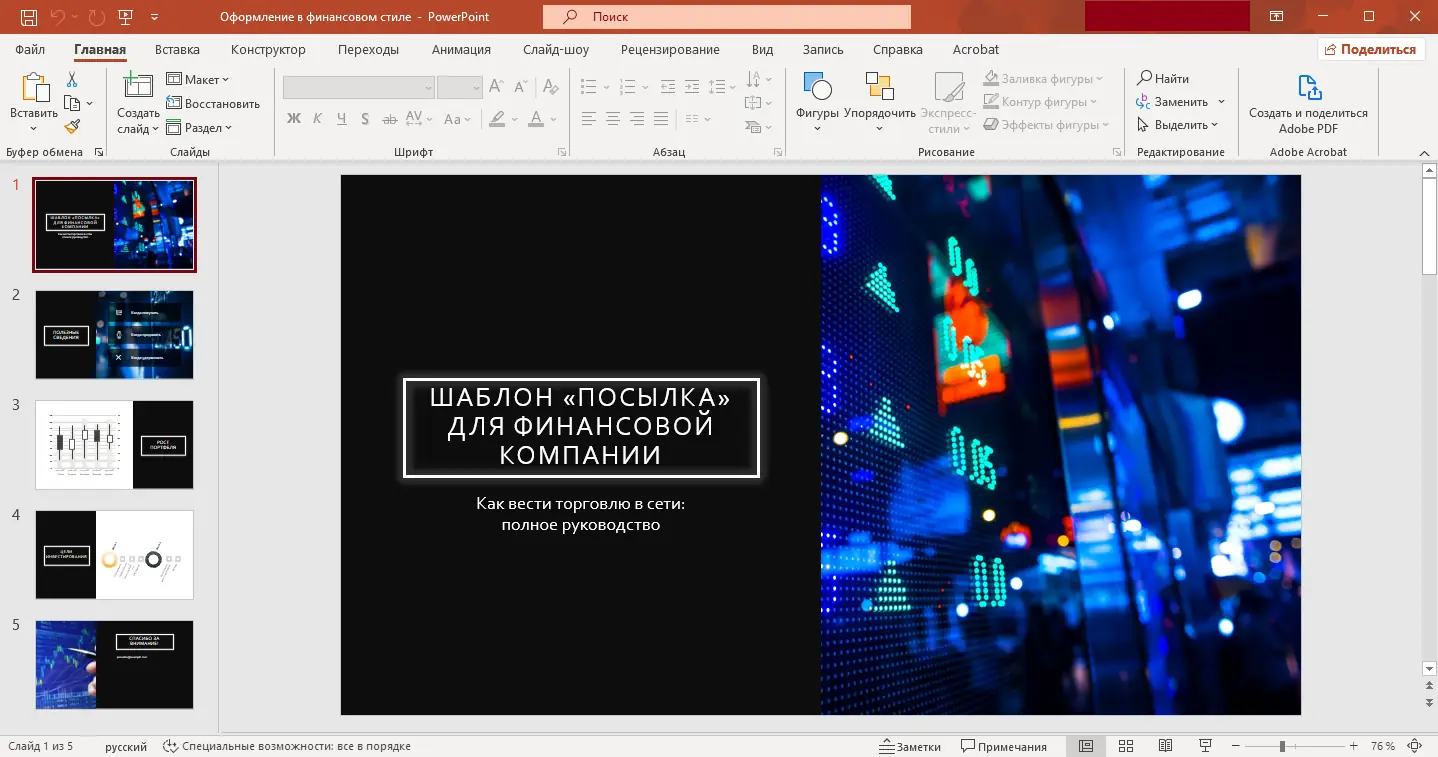
Task: Click the Заметки (Notes) toggle in status bar
Action: 909,746
